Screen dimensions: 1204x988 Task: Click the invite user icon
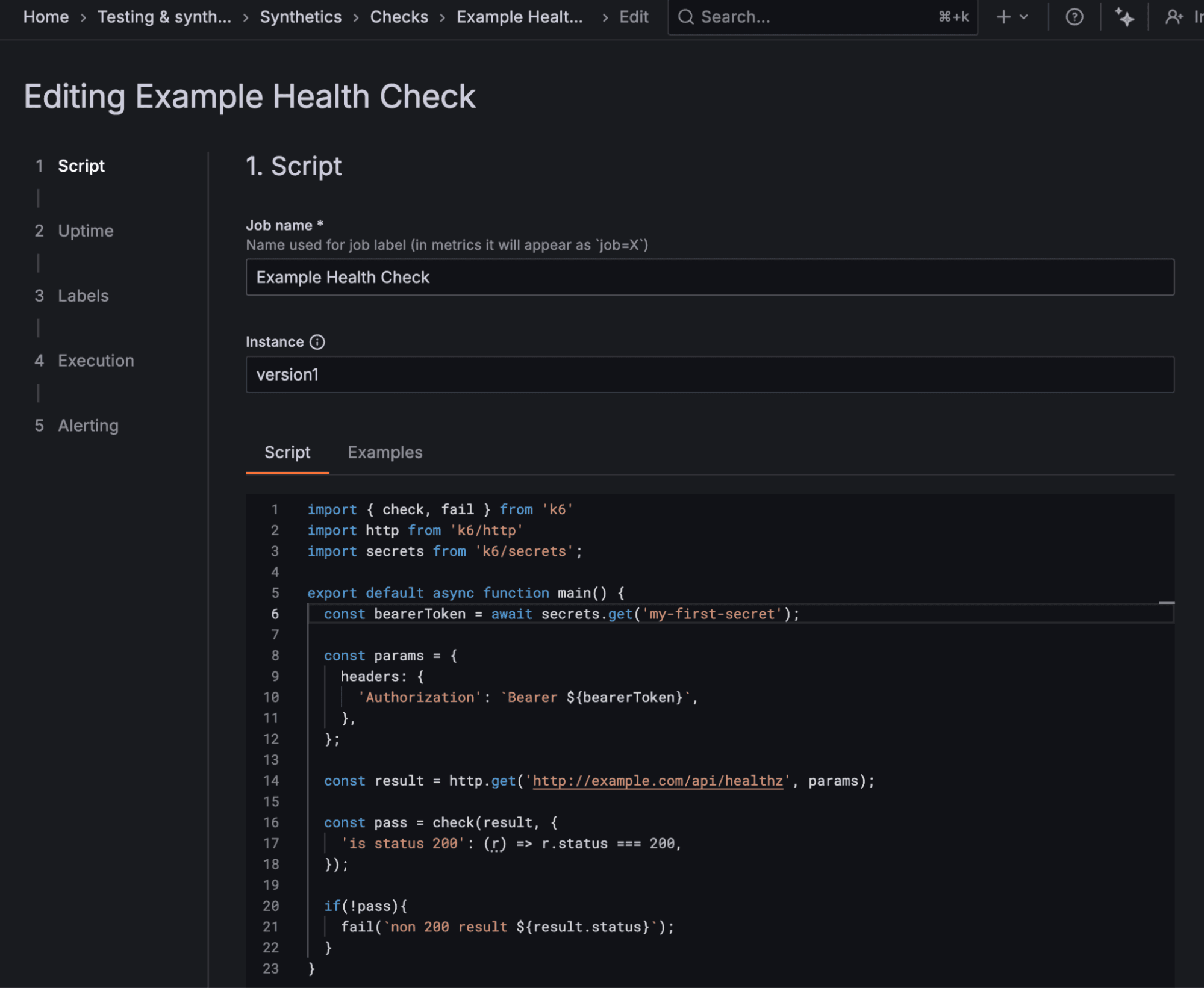[x=1173, y=17]
